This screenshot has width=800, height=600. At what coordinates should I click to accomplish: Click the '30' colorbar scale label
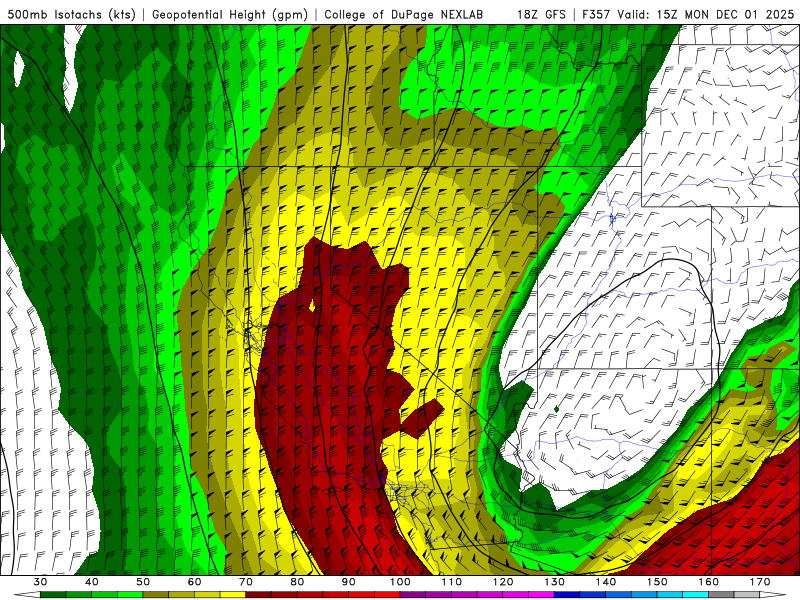click(x=40, y=582)
